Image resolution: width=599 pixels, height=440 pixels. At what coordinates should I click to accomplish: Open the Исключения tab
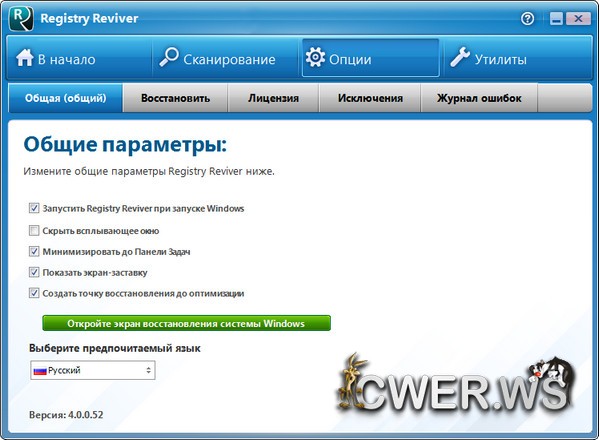pos(370,98)
